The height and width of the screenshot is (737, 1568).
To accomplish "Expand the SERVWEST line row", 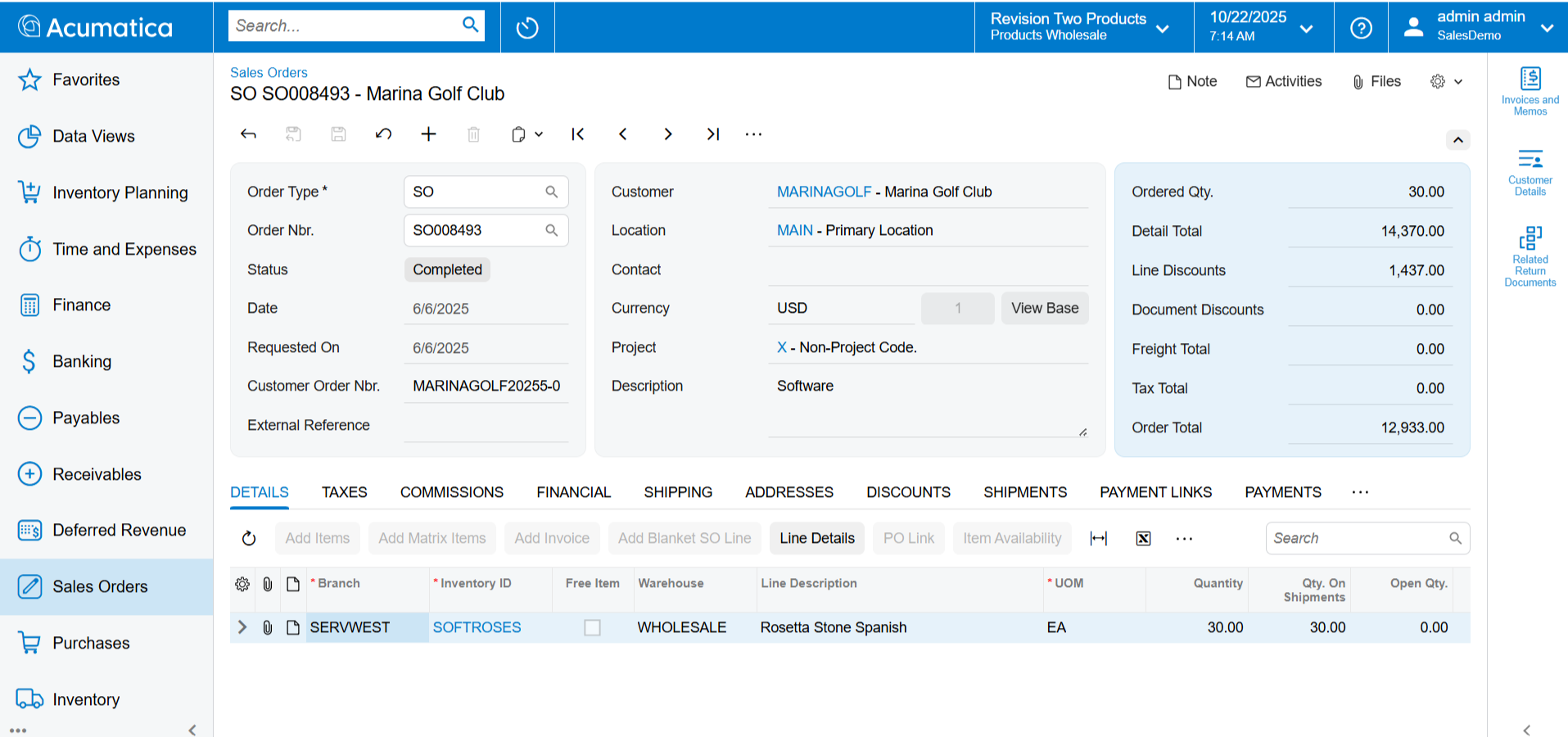I will pos(242,627).
